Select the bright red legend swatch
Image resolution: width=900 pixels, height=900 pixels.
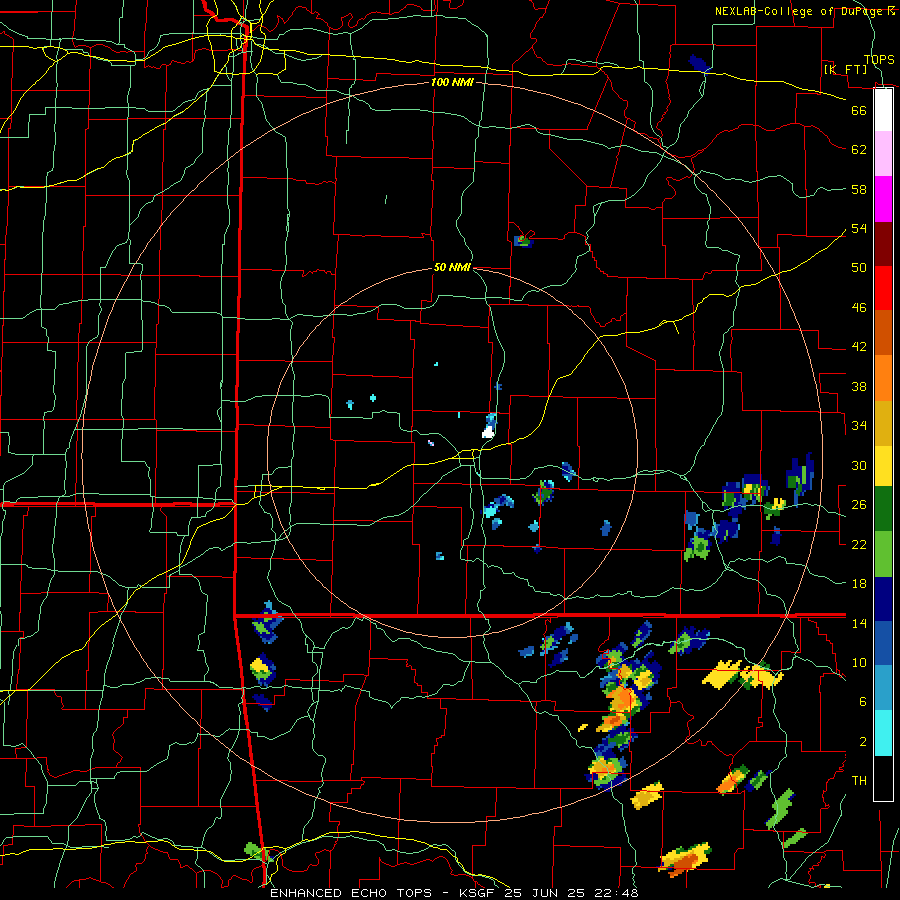(883, 288)
